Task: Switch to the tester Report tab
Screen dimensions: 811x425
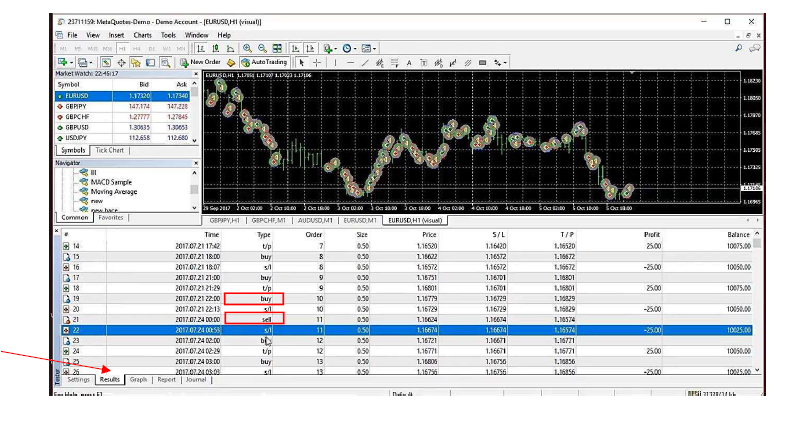Action: point(167,380)
